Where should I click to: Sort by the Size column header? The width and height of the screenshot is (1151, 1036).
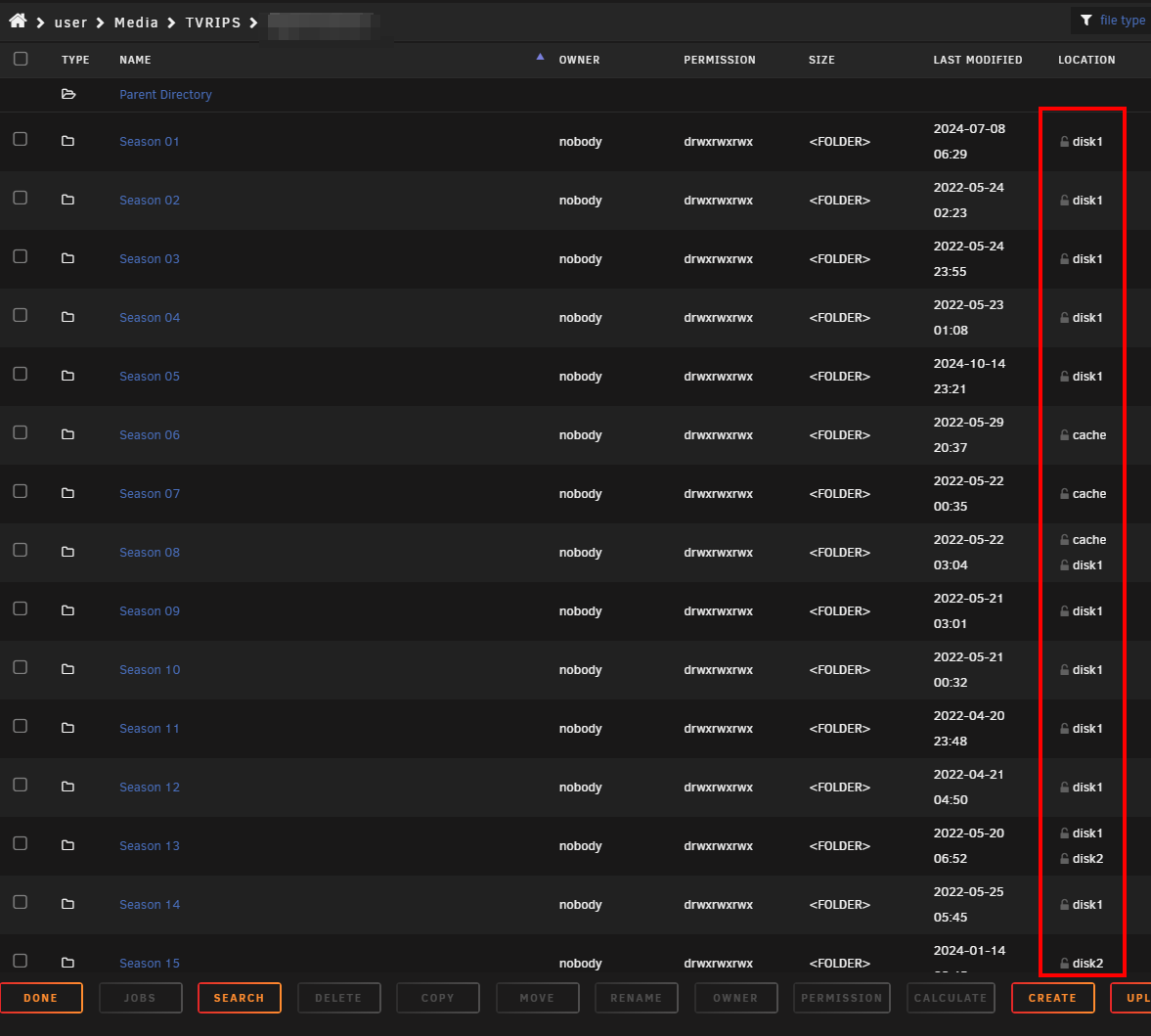821,61
